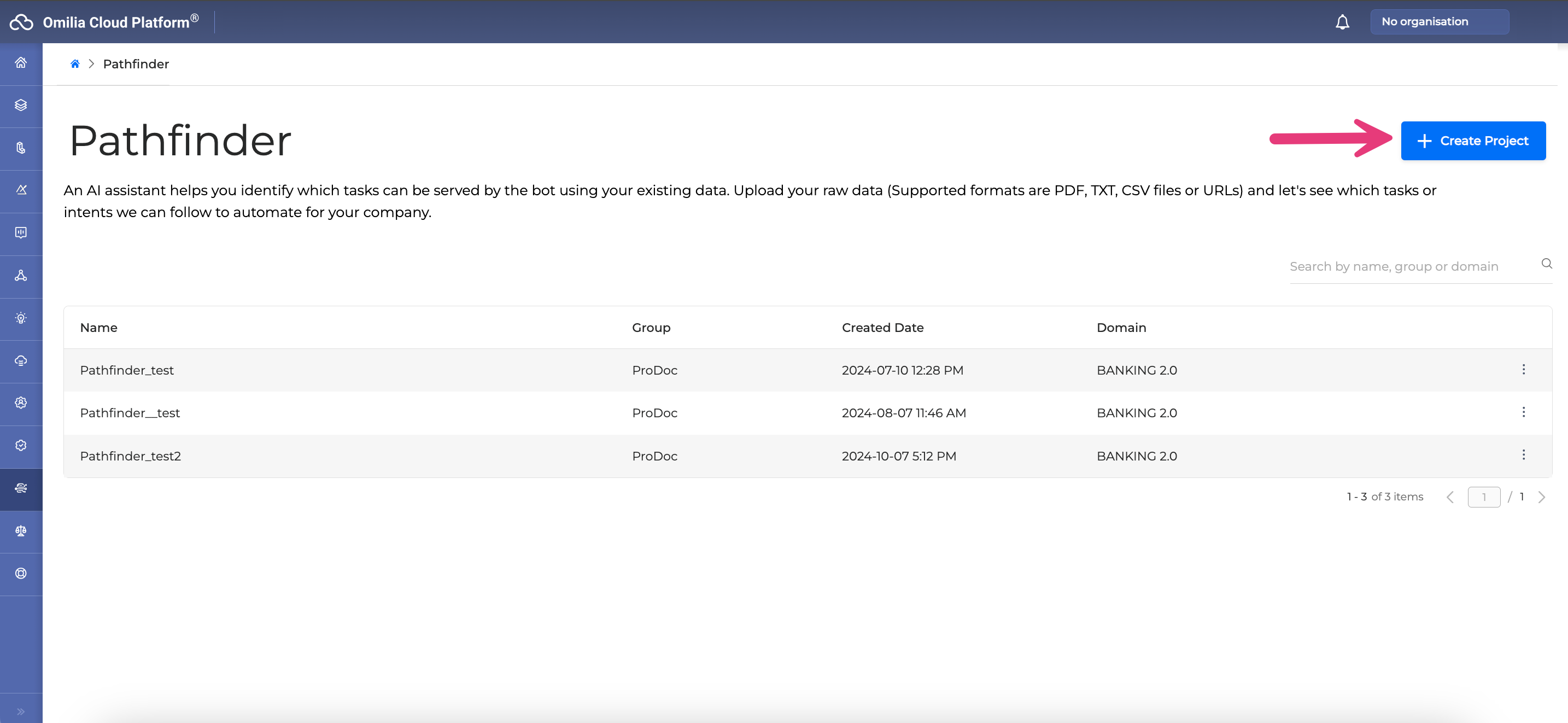Open the first Pathfinder_test project row
Viewport: 1568px width, 723px height.
coord(807,370)
